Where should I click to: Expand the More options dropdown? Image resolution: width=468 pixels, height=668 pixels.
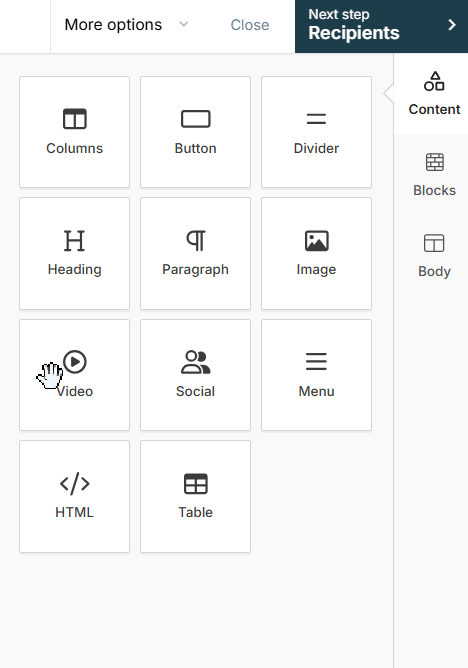coord(126,25)
